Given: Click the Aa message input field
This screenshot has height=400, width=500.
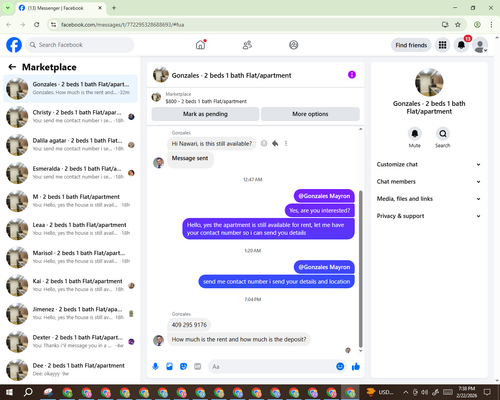Looking at the screenshot, I should (x=272, y=367).
